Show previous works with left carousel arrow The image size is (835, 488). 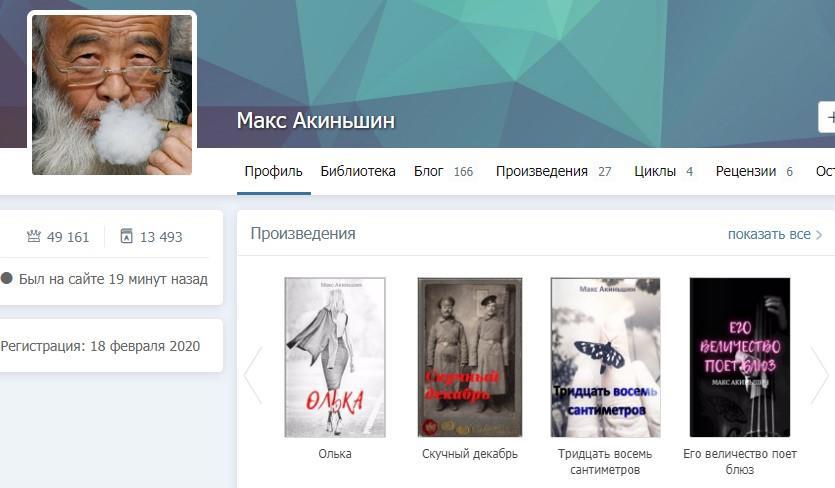253,375
